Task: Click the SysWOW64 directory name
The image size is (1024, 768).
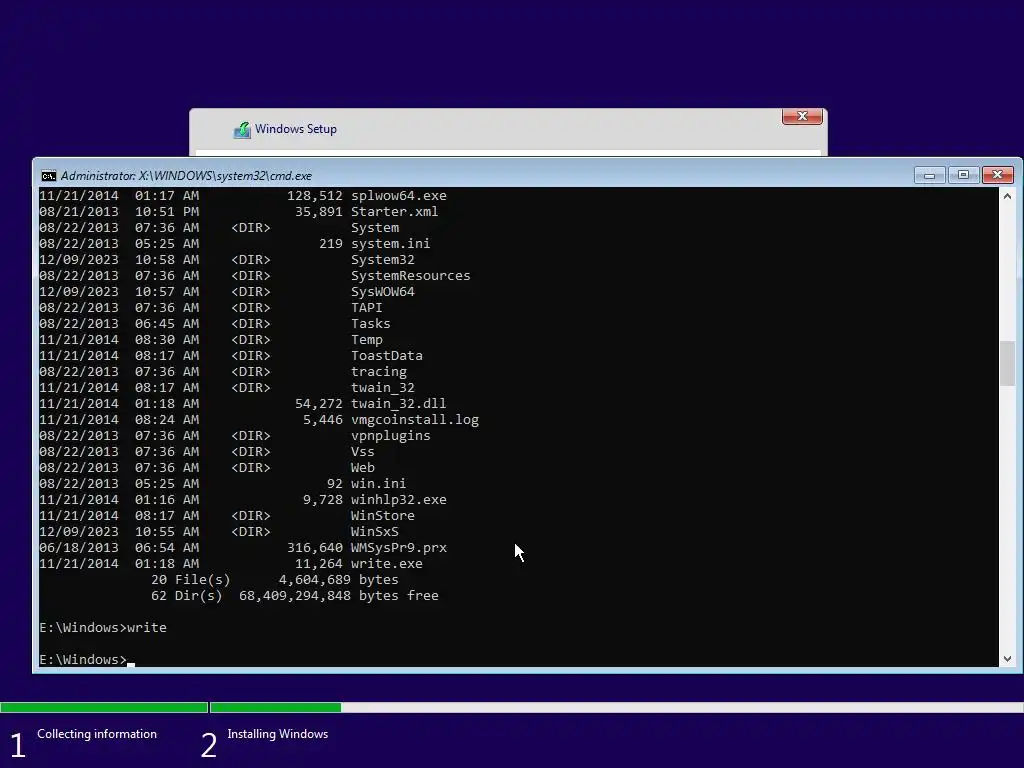Action: [x=383, y=291]
